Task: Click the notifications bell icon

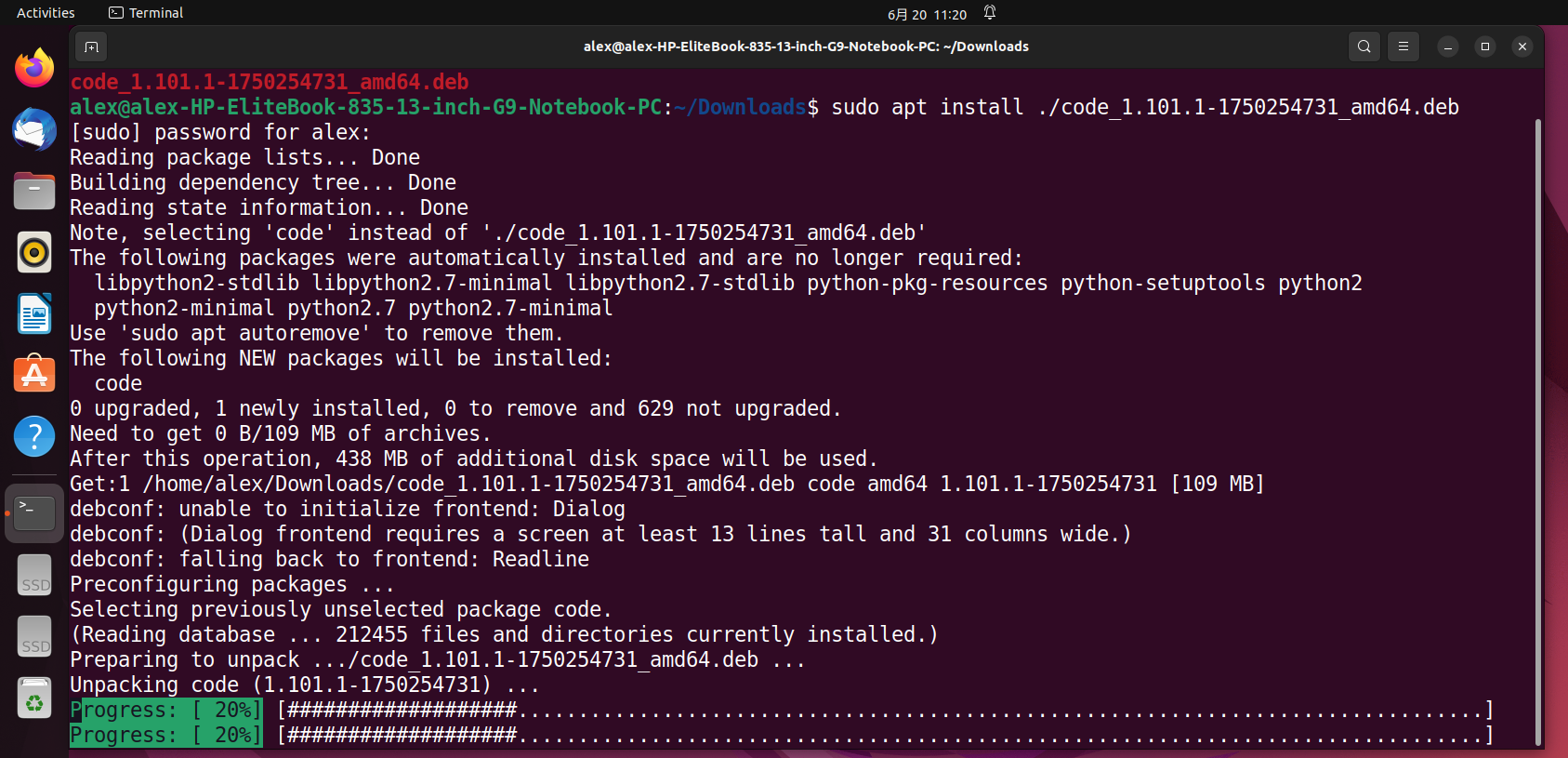Action: coord(990,13)
